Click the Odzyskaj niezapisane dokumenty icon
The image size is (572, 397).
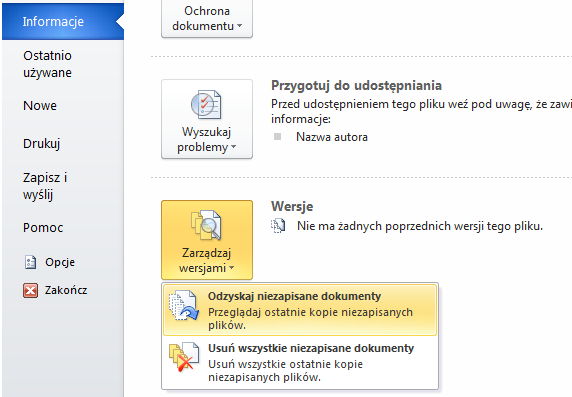point(184,305)
